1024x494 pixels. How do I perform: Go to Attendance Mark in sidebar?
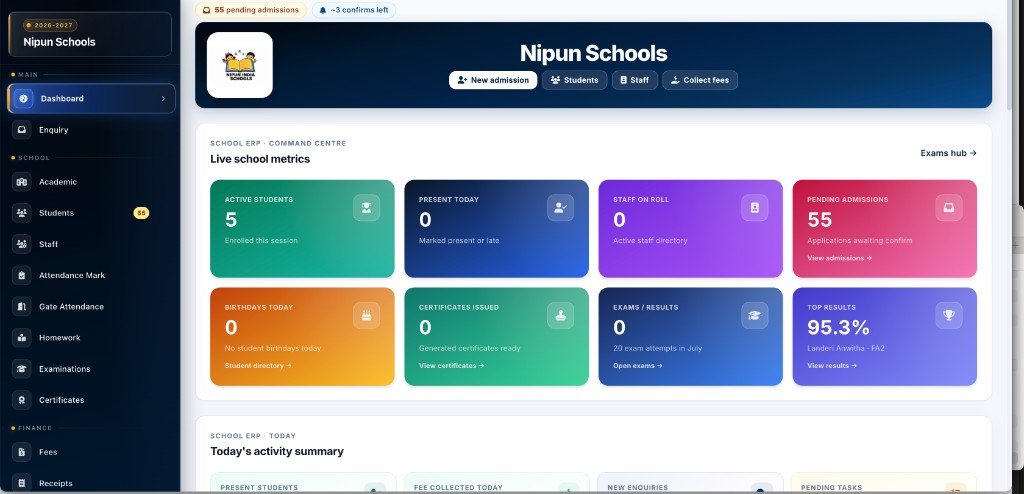coord(91,276)
